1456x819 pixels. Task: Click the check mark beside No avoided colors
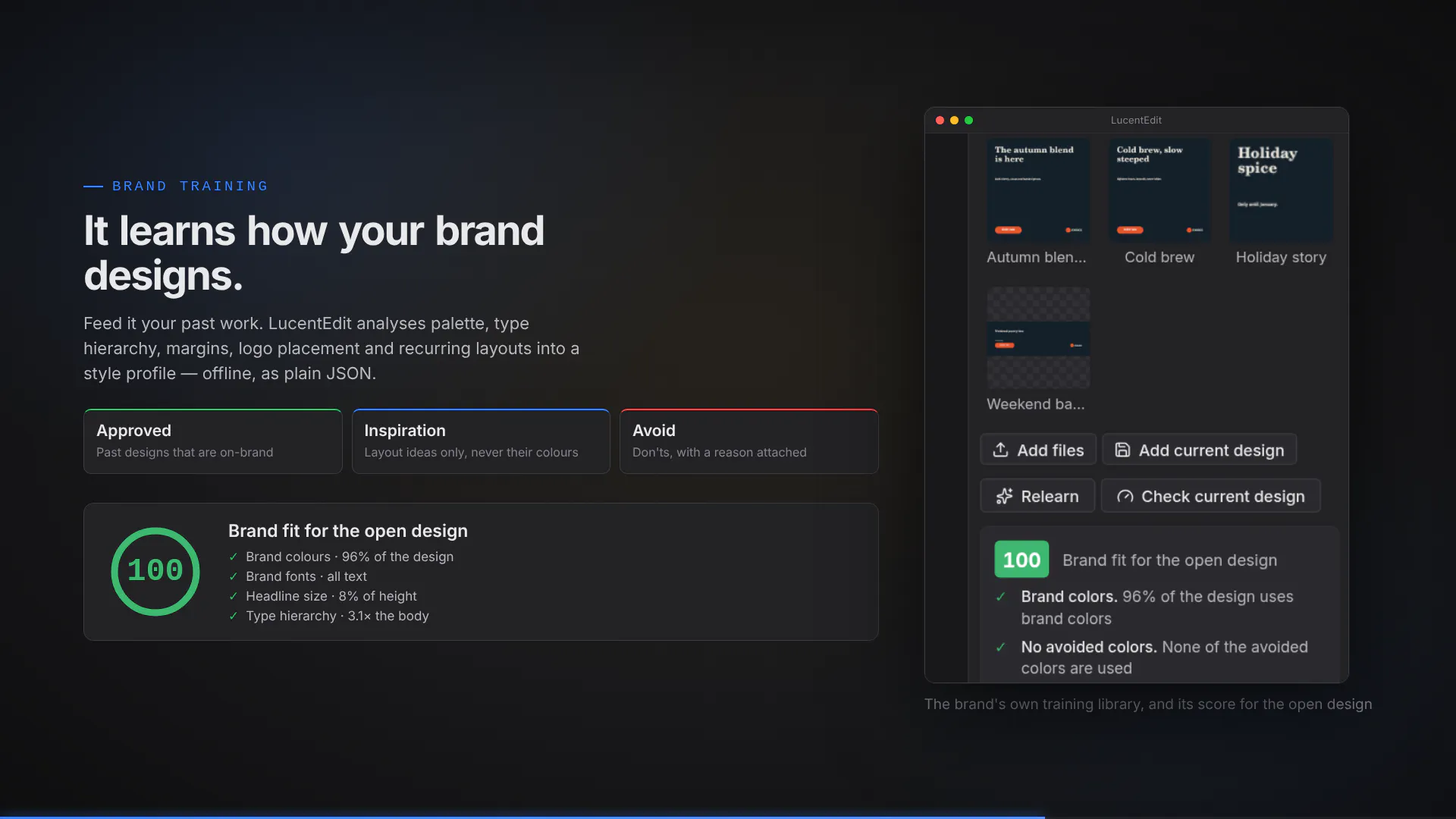[x=1000, y=647]
